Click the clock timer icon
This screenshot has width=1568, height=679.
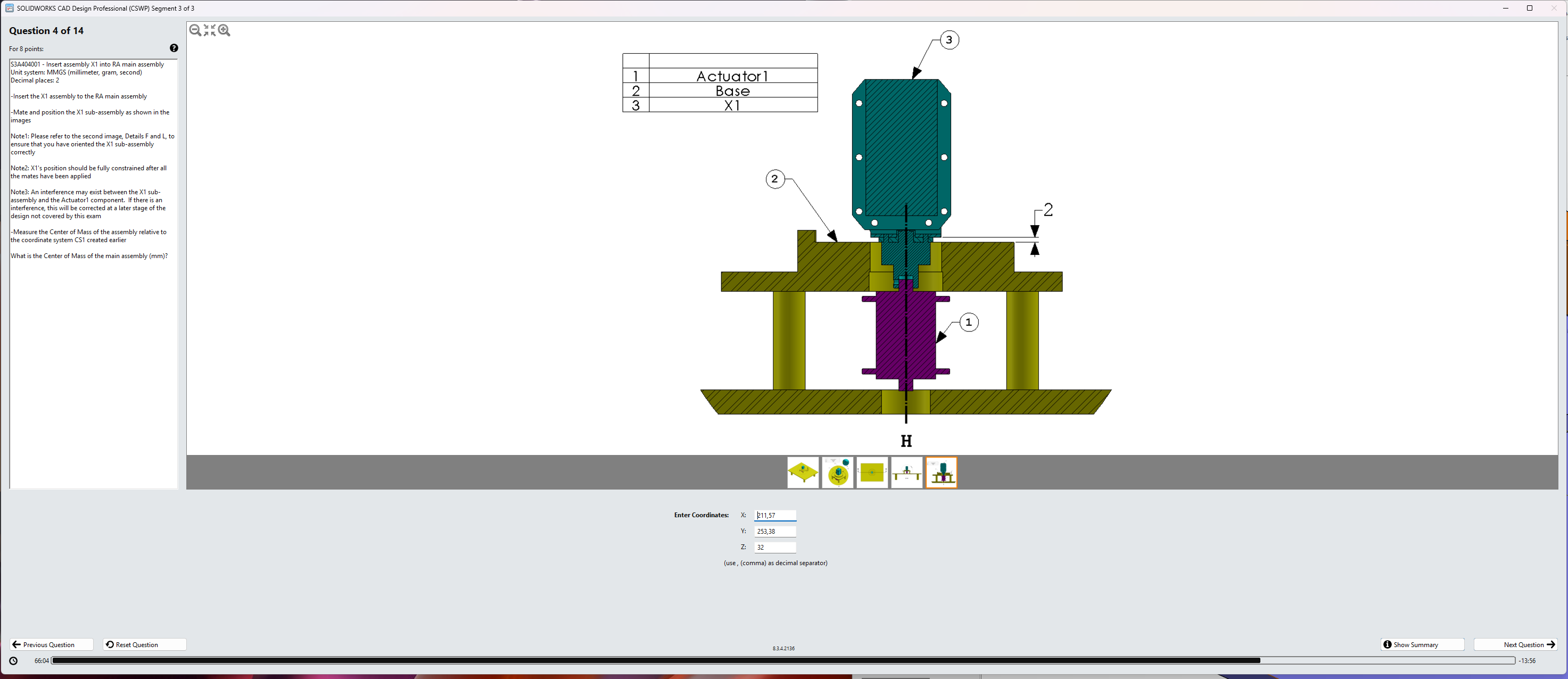(13, 661)
